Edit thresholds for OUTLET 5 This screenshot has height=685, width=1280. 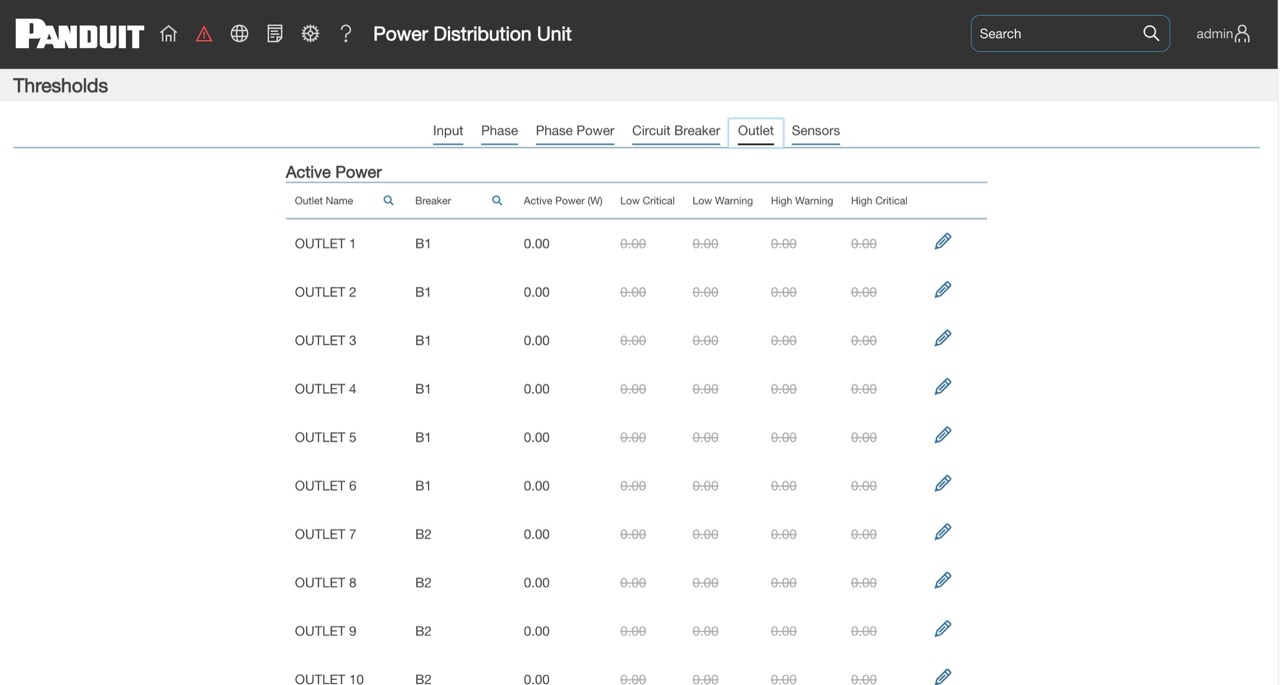click(x=943, y=435)
